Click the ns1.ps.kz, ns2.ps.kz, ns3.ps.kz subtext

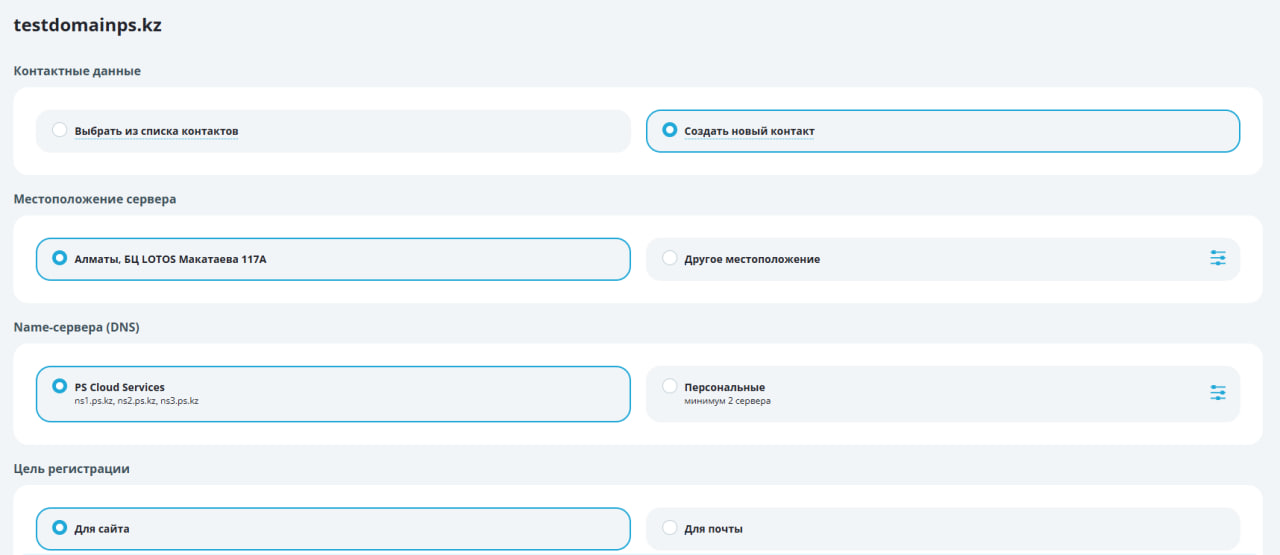point(136,401)
